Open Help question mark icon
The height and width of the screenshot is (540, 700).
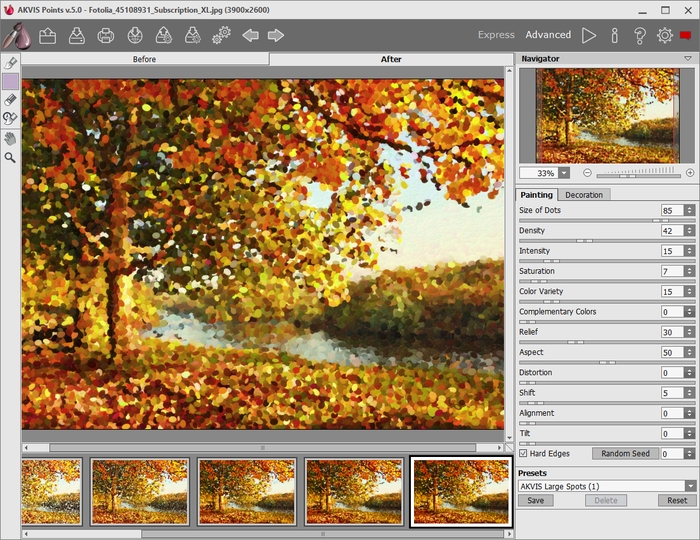(640, 35)
